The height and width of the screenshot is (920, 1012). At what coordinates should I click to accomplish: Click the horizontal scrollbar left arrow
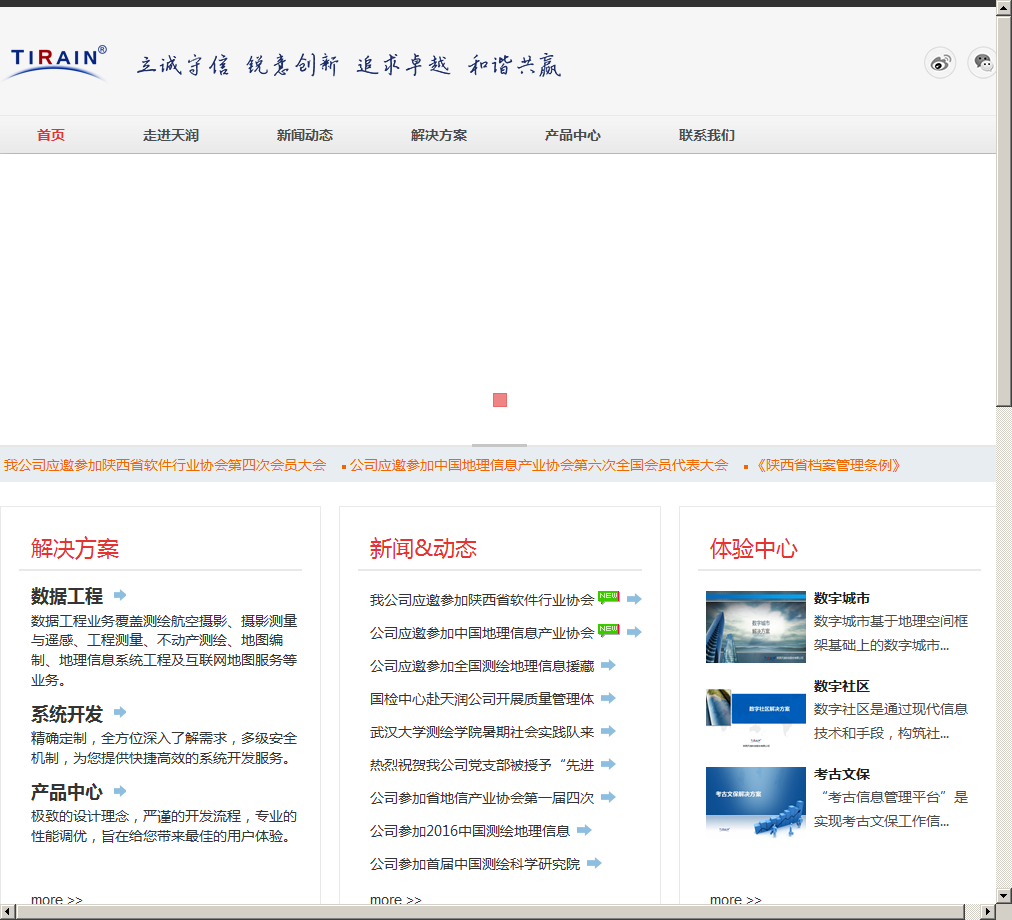(7, 911)
